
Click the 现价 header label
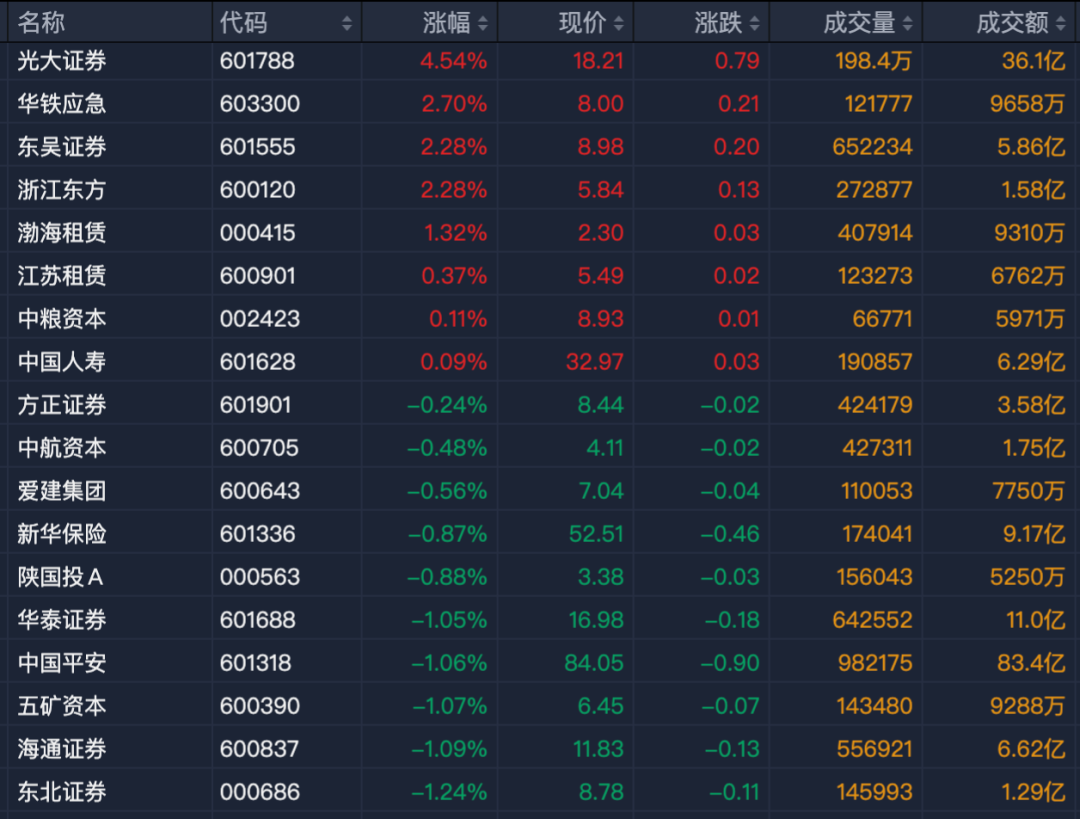tap(582, 23)
